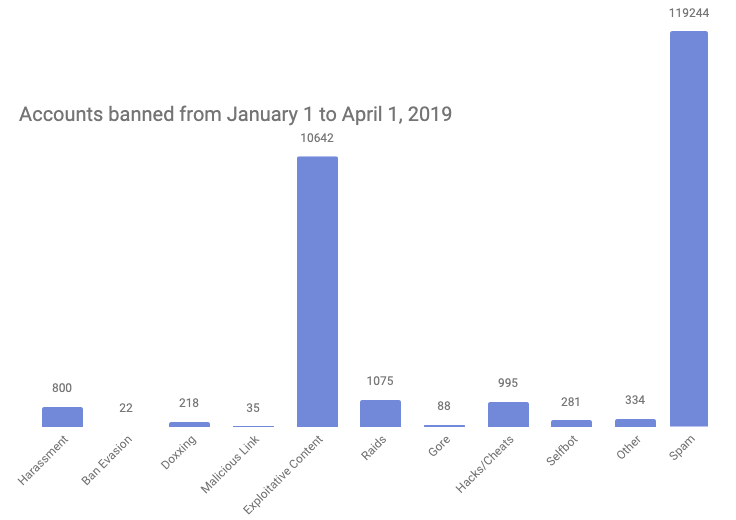Image resolution: width=736 pixels, height=520 pixels.
Task: Select the Hacks/Cheats bar
Action: 508,414
